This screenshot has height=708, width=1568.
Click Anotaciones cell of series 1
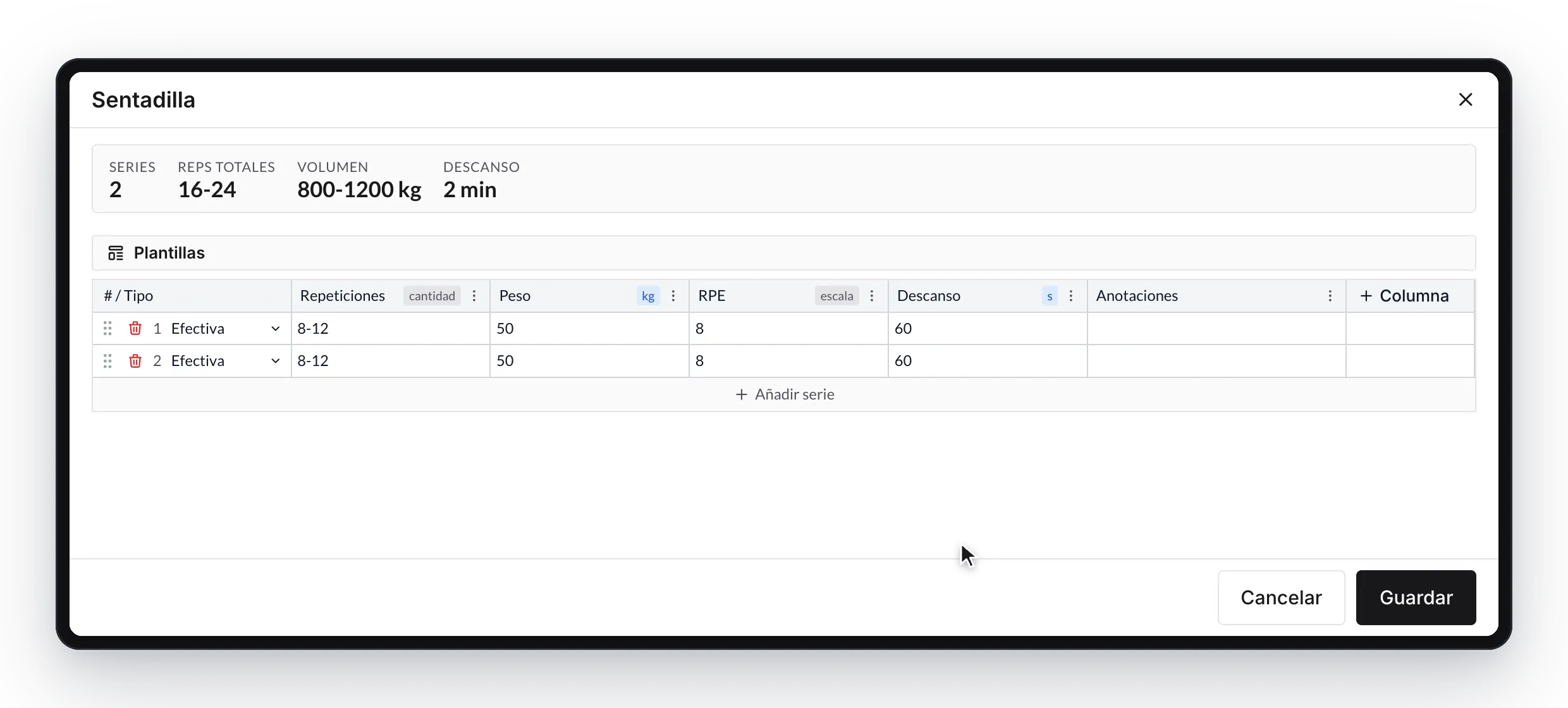tap(1217, 328)
